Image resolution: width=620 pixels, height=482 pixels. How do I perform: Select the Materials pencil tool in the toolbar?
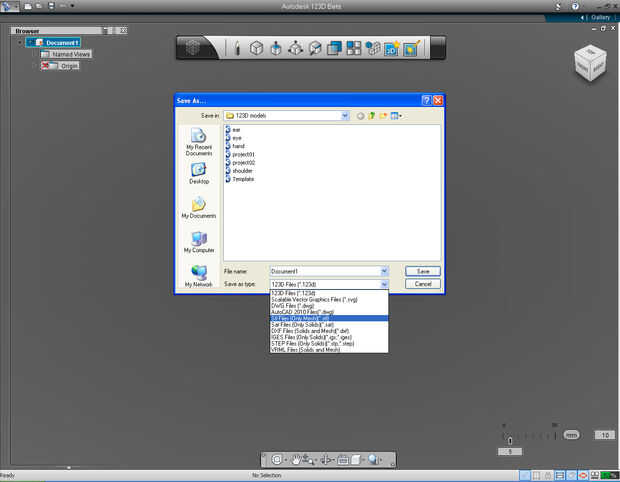tap(412, 48)
